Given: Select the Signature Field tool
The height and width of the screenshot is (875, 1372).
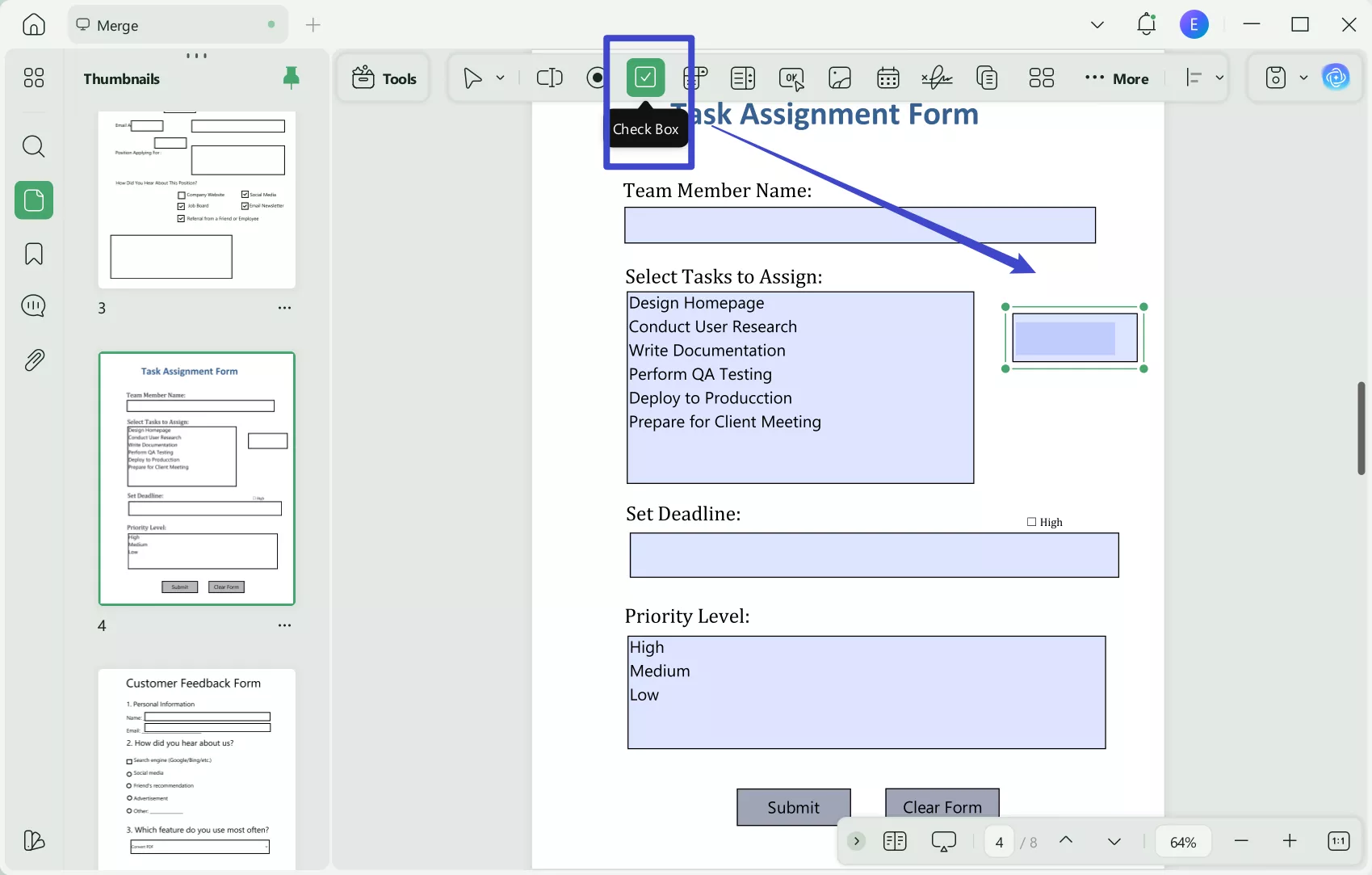Looking at the screenshot, I should point(937,78).
